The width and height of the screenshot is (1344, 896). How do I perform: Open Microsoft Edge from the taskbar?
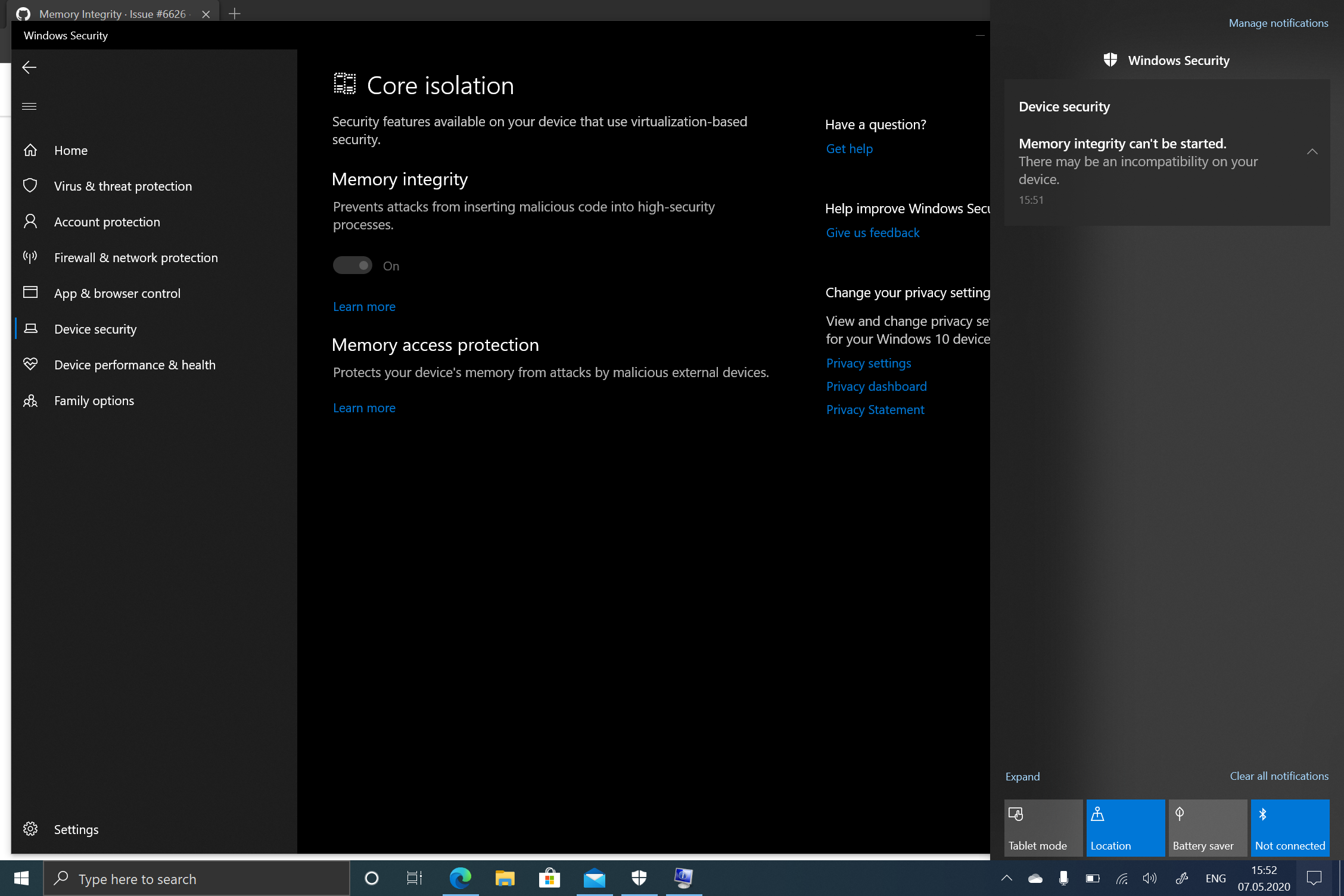tap(460, 878)
